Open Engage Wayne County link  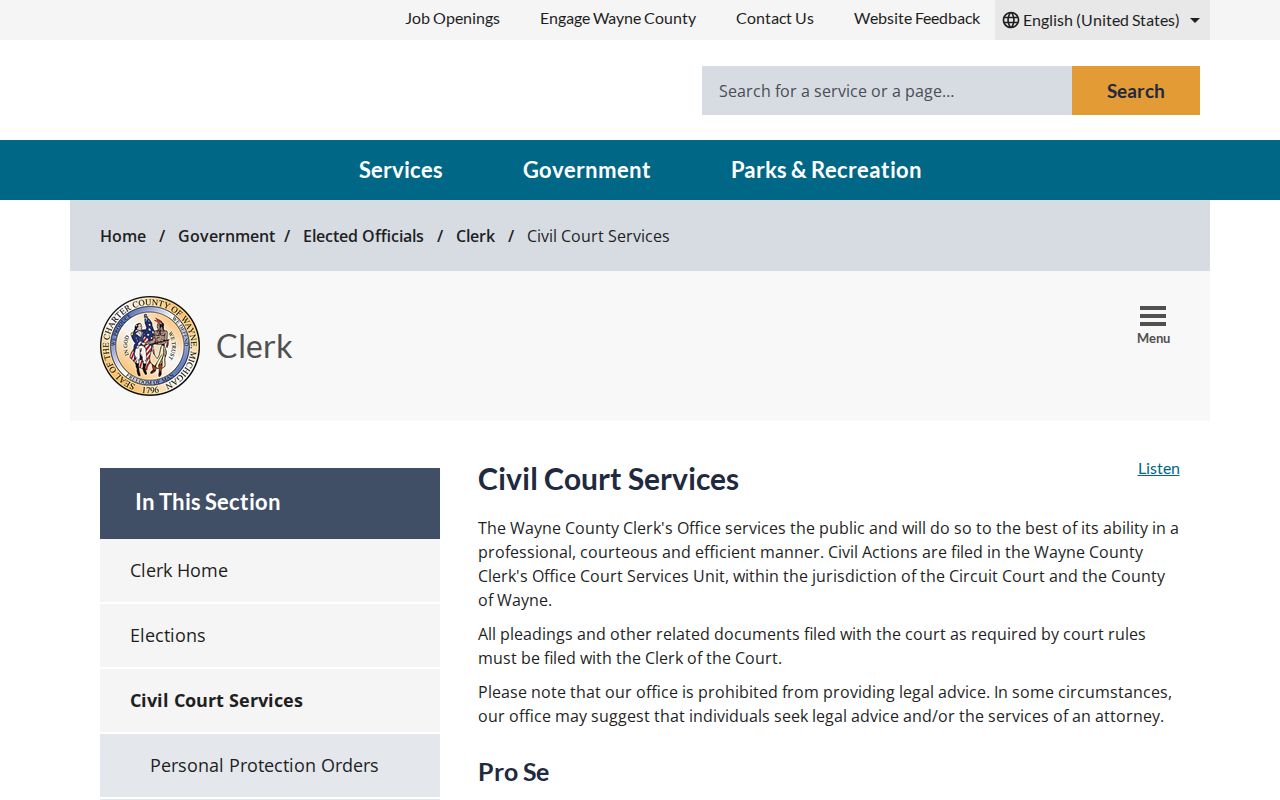(618, 19)
